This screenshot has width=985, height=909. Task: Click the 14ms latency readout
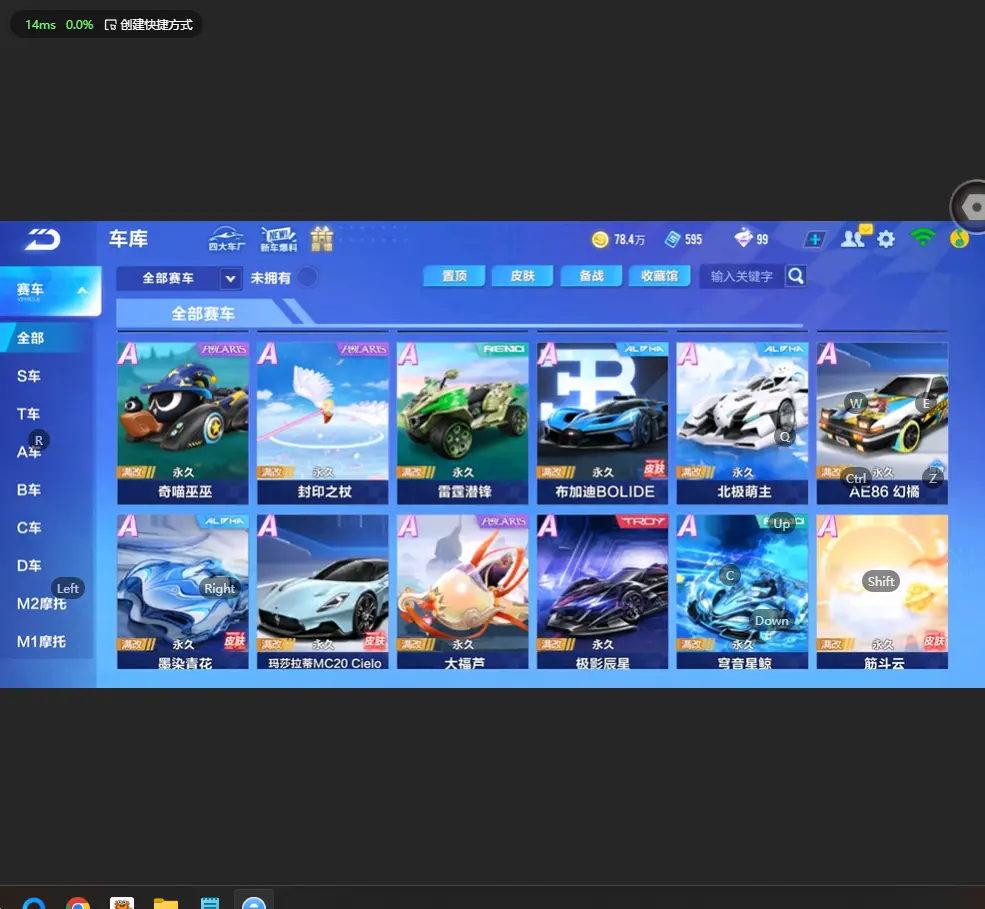coord(40,25)
